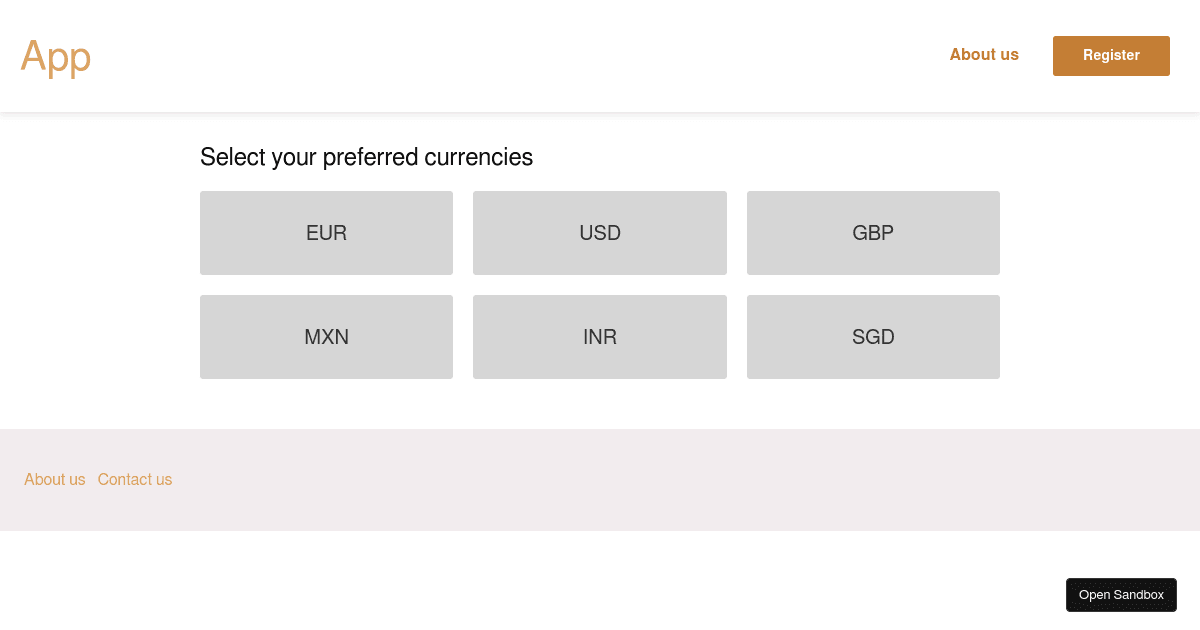Viewport: 1200px width, 630px height.
Task: Choose the British pound currency tile
Action: click(873, 233)
